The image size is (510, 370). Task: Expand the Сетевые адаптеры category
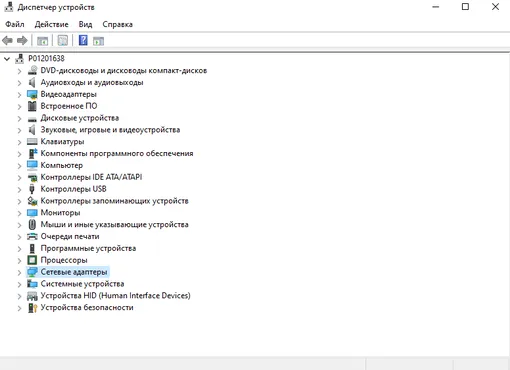point(19,272)
